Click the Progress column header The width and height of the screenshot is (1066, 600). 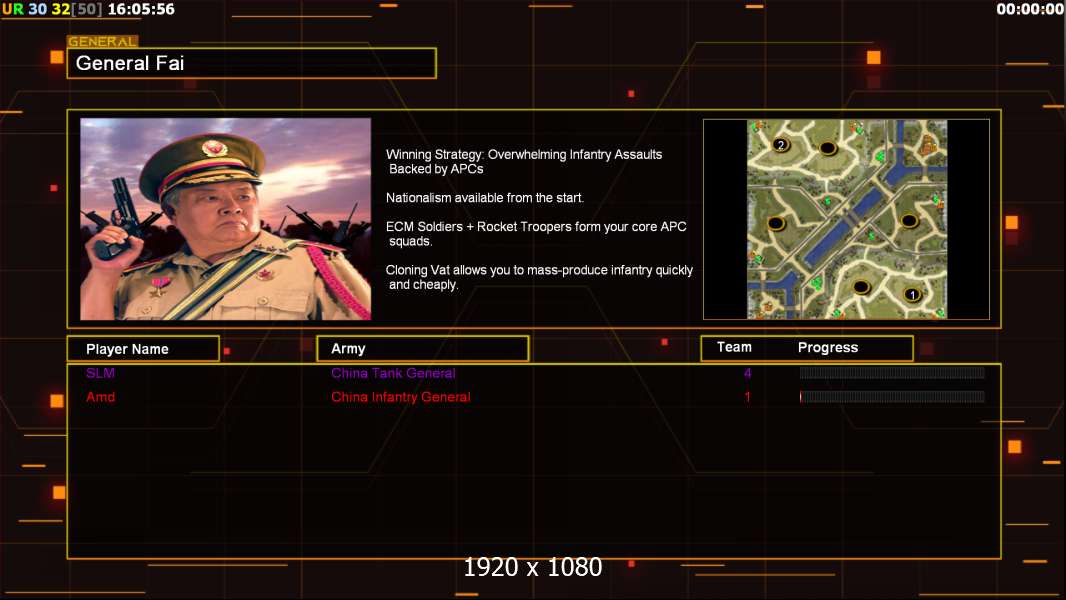[x=827, y=347]
